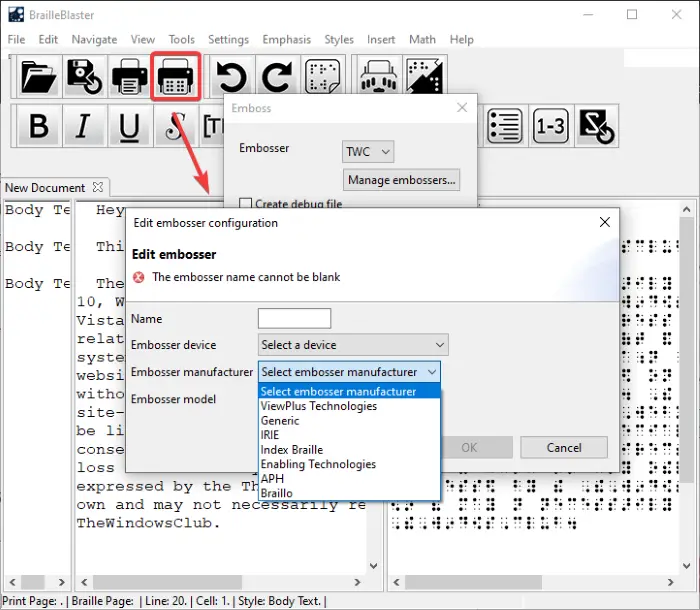Undo the last action with arrow icon
The width and height of the screenshot is (700, 610).
(x=231, y=76)
